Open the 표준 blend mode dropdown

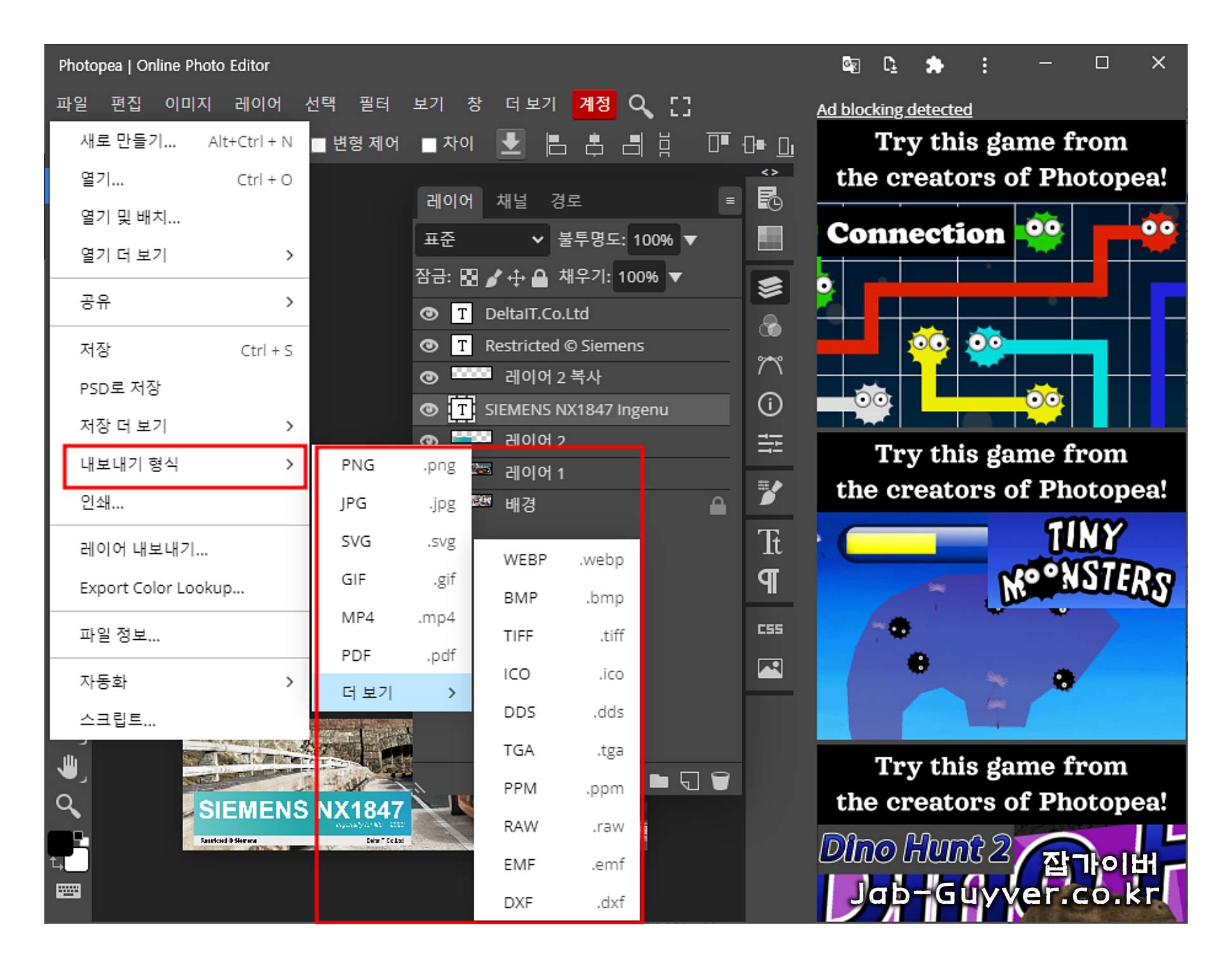pos(483,240)
